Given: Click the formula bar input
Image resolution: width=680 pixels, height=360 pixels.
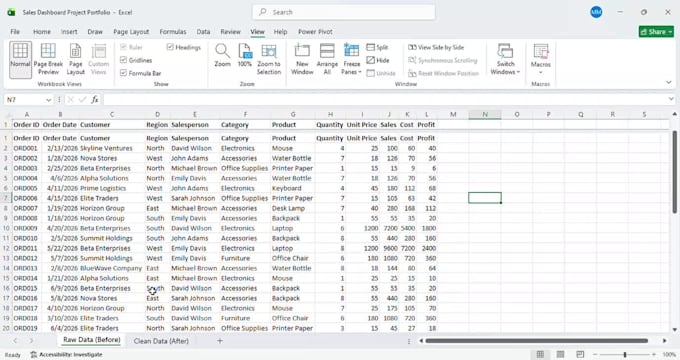Looking at the screenshot, I should (384, 100).
